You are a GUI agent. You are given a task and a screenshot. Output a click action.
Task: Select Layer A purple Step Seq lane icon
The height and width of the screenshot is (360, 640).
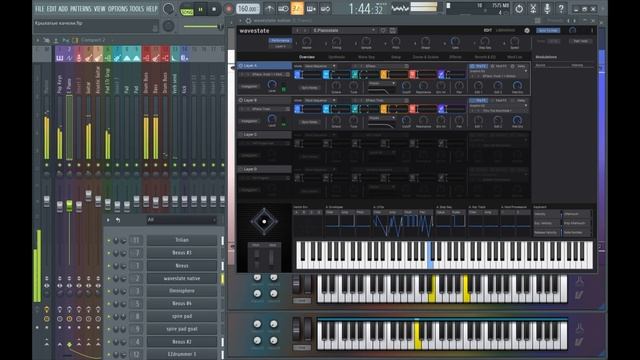[441, 74]
